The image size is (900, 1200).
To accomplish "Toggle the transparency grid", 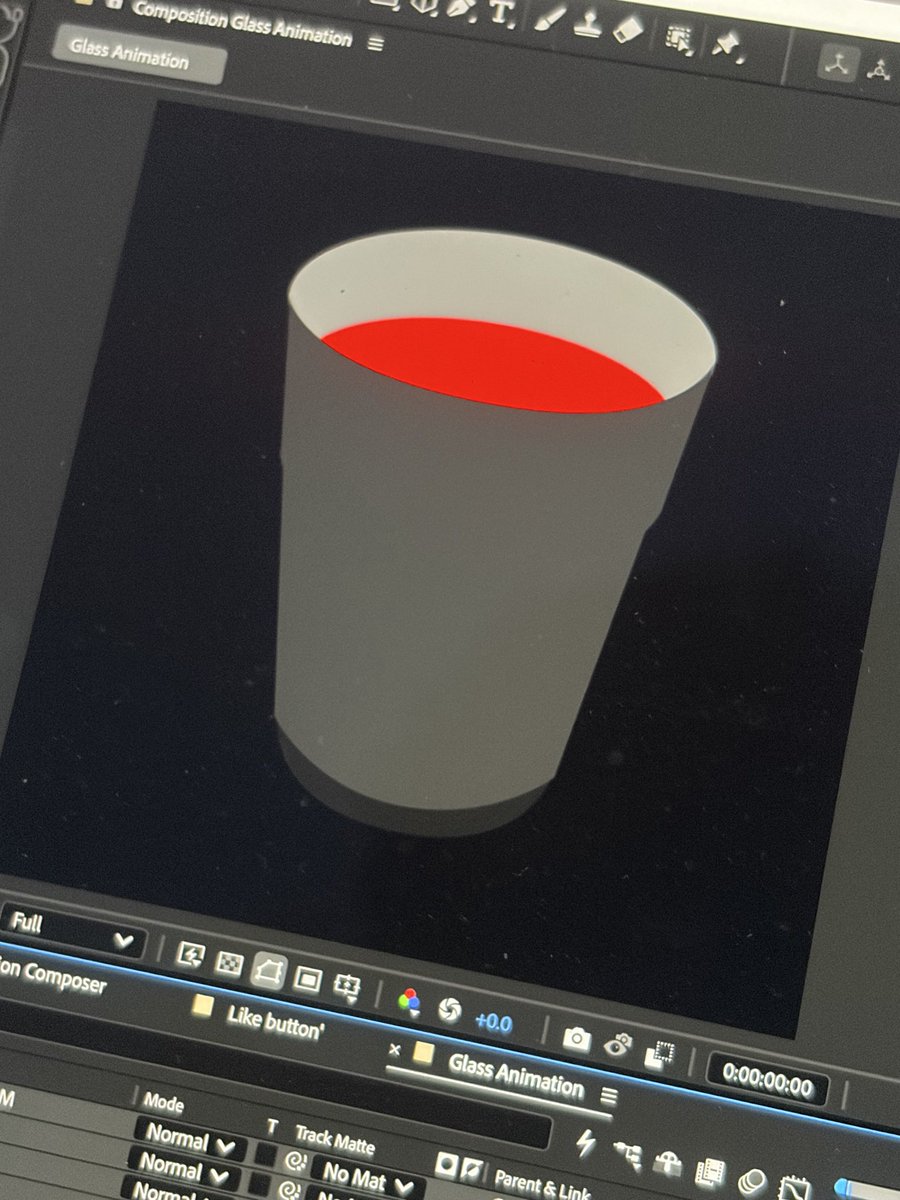I will pyautogui.click(x=230, y=962).
